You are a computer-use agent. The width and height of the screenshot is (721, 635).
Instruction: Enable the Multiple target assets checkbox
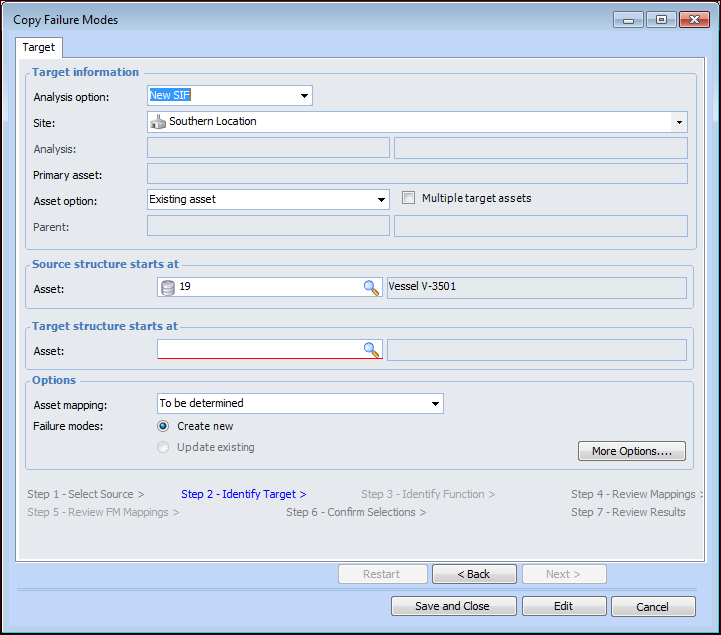coord(408,198)
